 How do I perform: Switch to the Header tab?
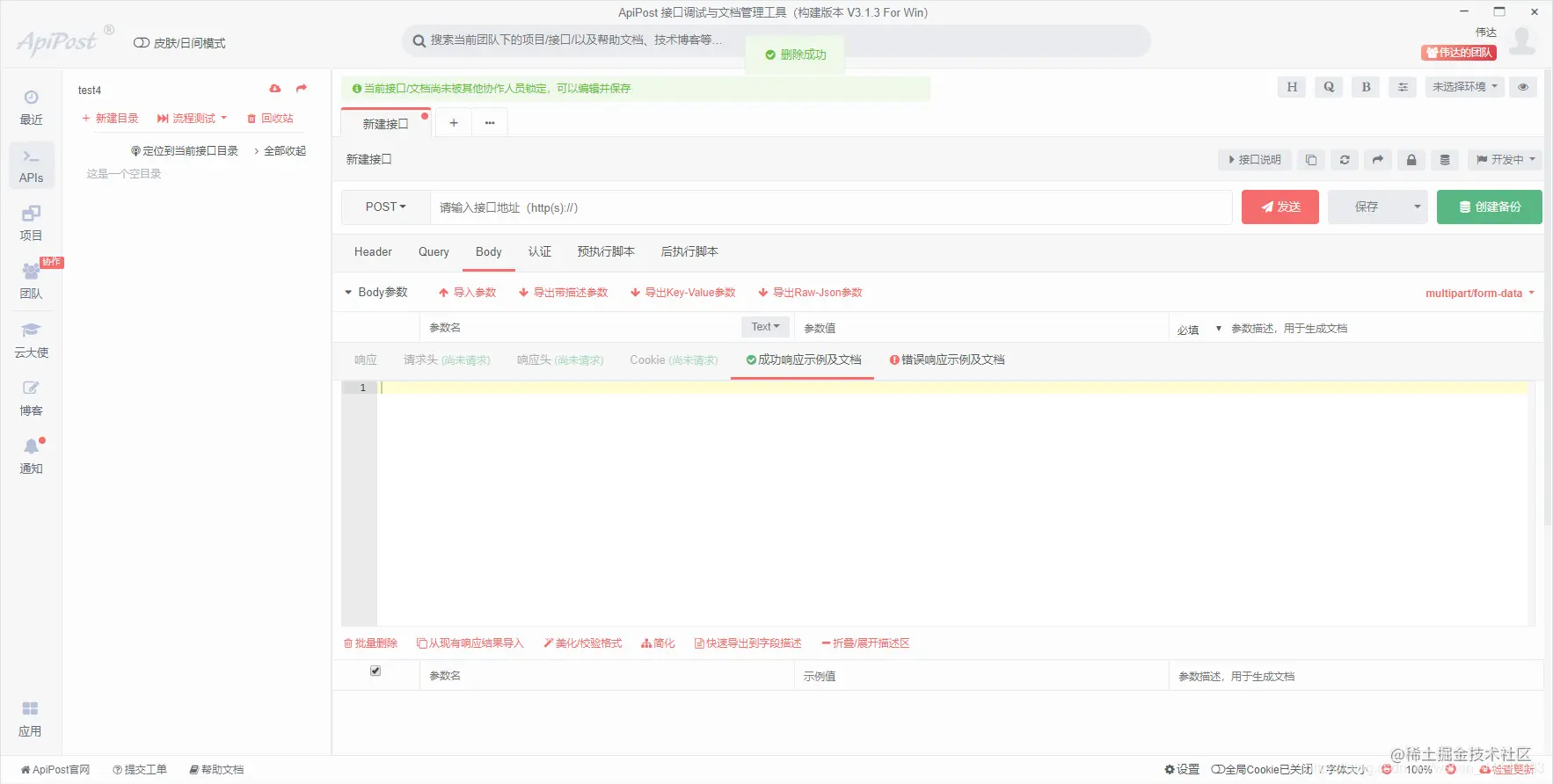(373, 252)
